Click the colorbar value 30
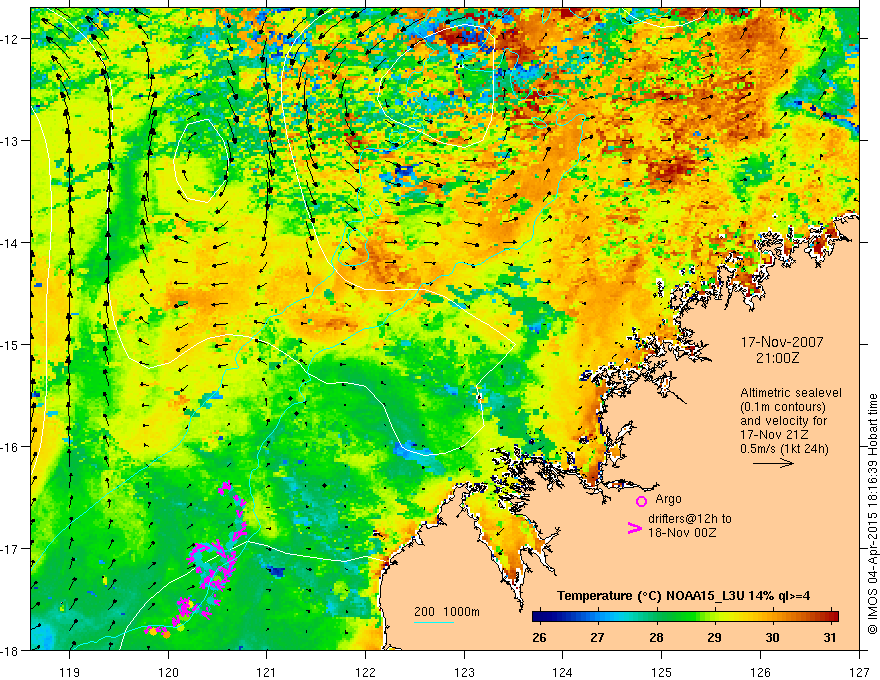This screenshot has width=880, height=680. pyautogui.click(x=772, y=637)
